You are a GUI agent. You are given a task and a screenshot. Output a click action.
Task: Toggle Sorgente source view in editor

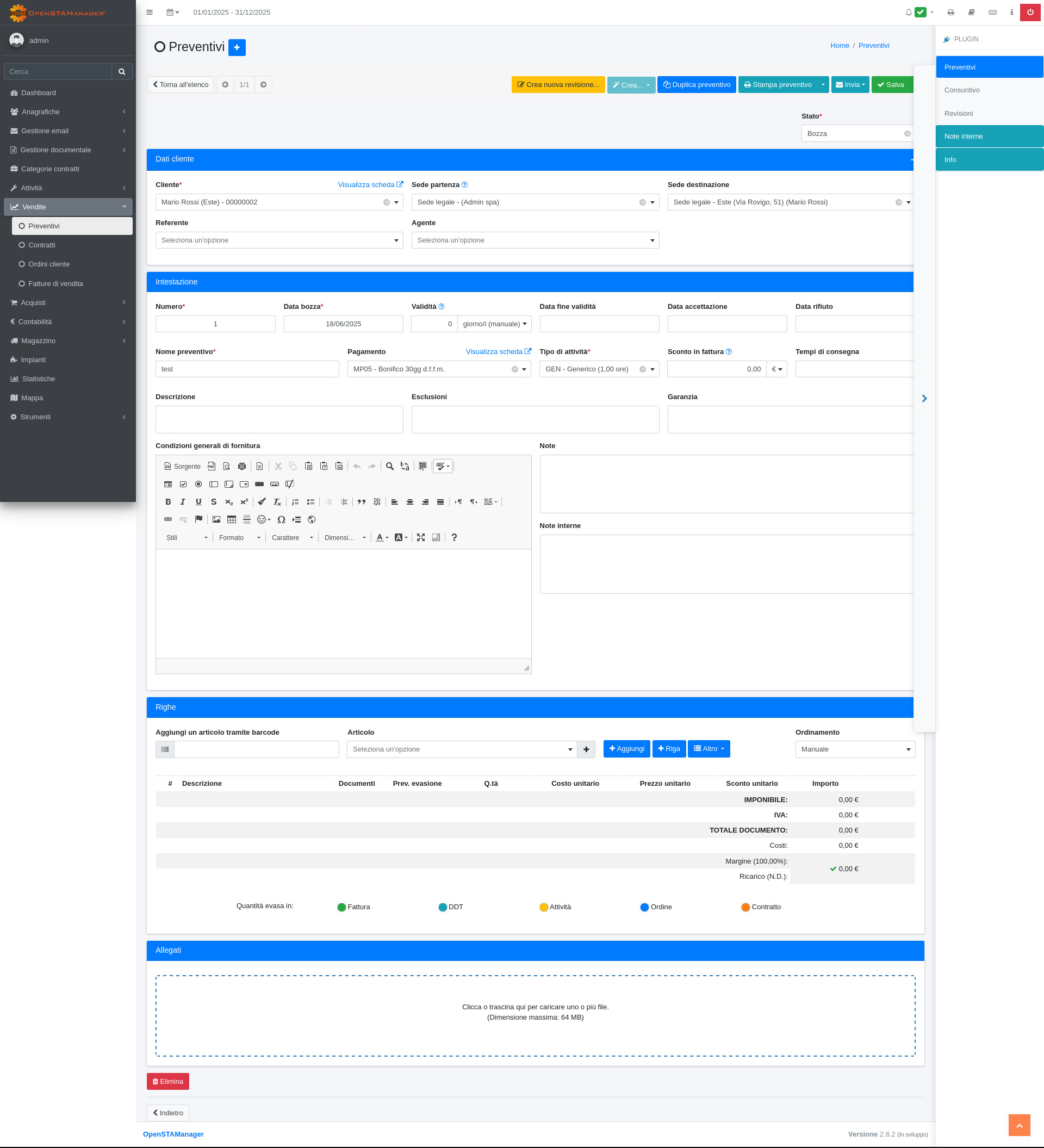[x=182, y=467]
